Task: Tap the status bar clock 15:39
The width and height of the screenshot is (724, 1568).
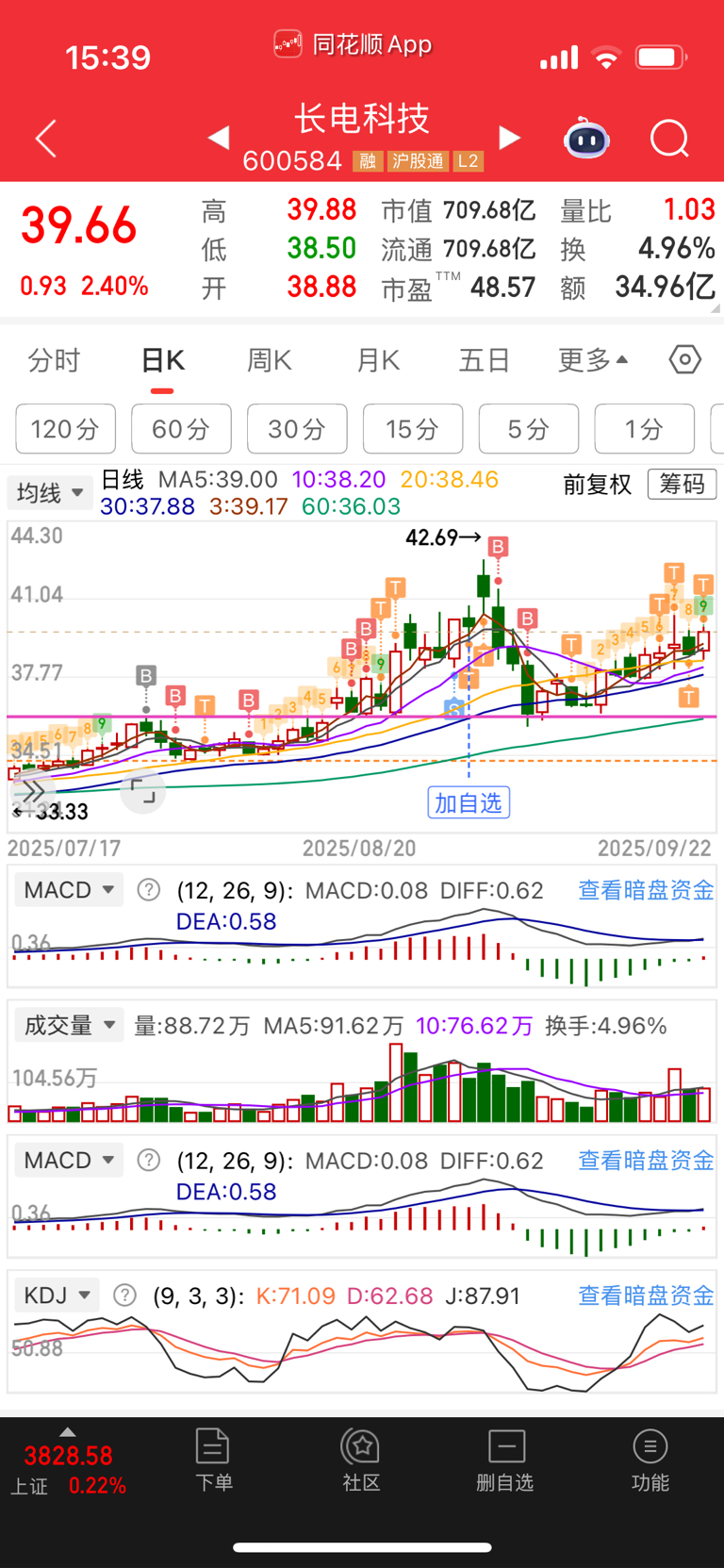Action: pos(107,58)
